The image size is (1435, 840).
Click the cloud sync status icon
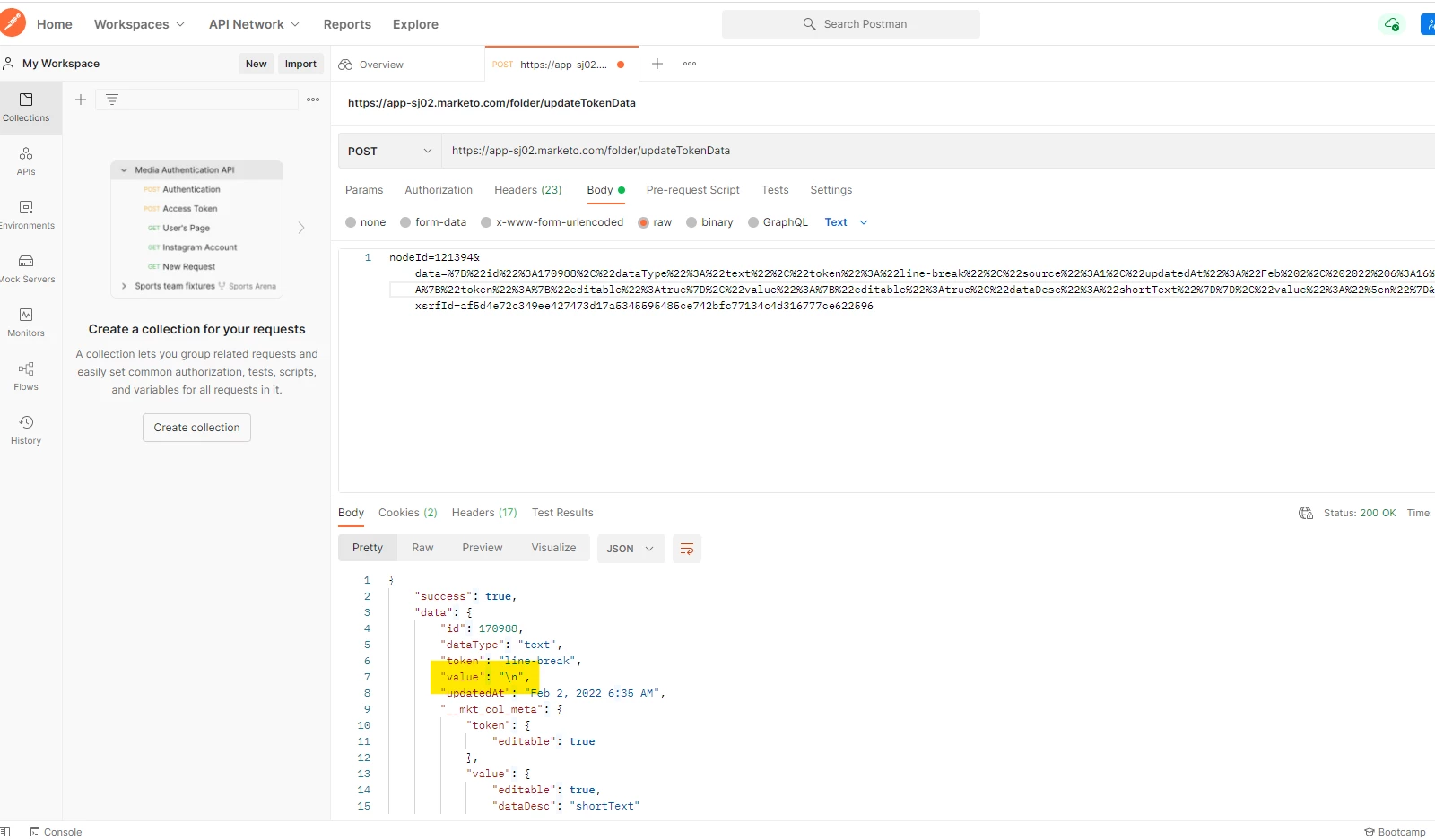[x=1392, y=24]
